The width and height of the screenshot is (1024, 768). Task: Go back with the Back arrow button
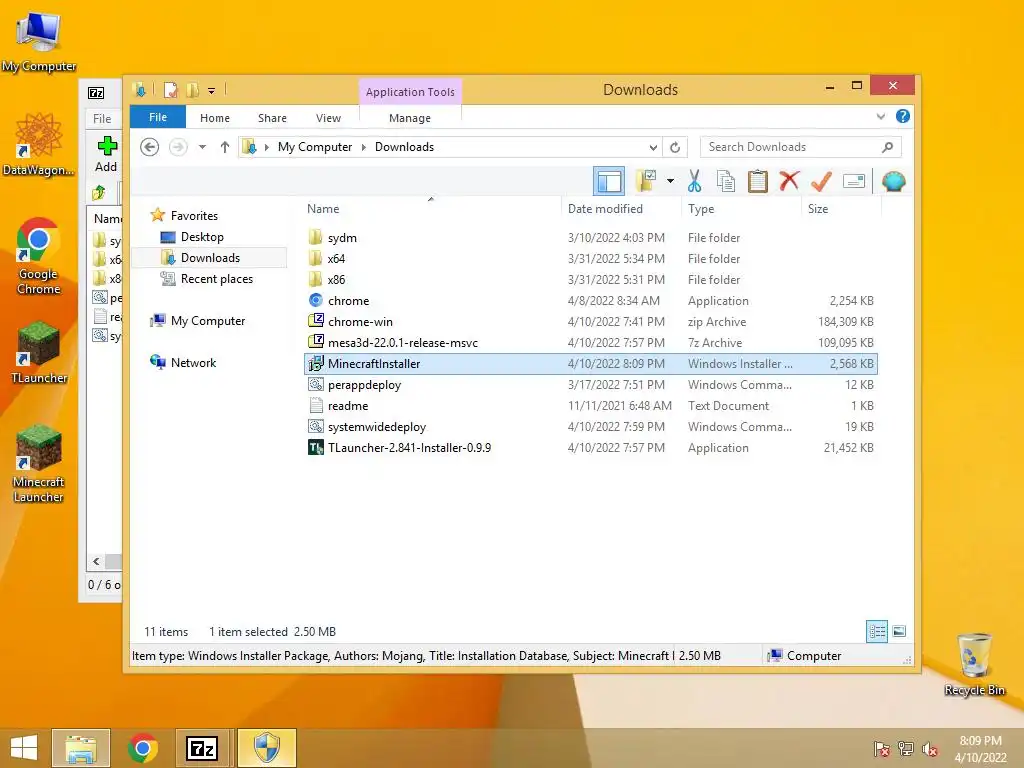pos(150,147)
